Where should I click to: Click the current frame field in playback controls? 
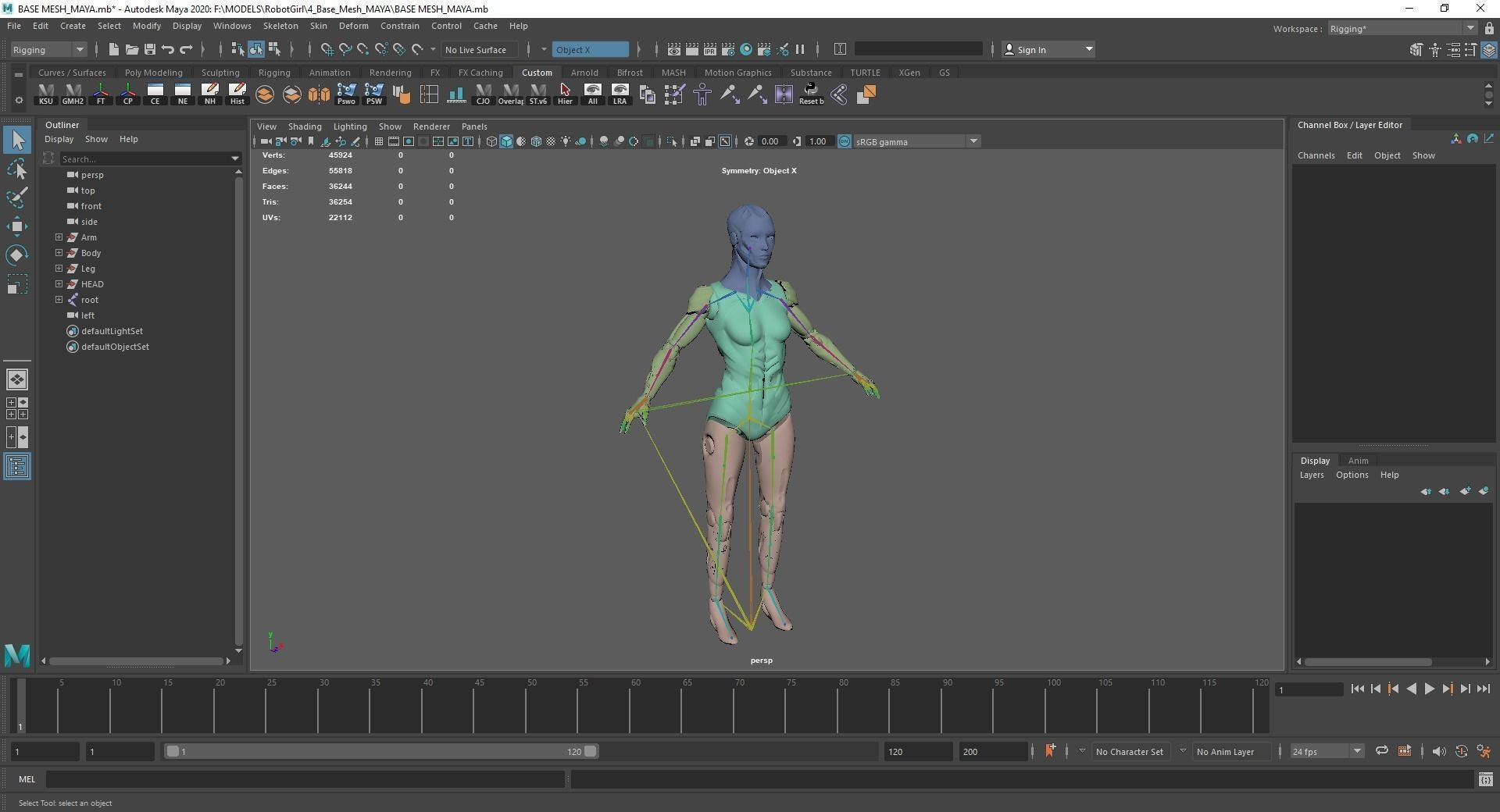coord(1308,689)
